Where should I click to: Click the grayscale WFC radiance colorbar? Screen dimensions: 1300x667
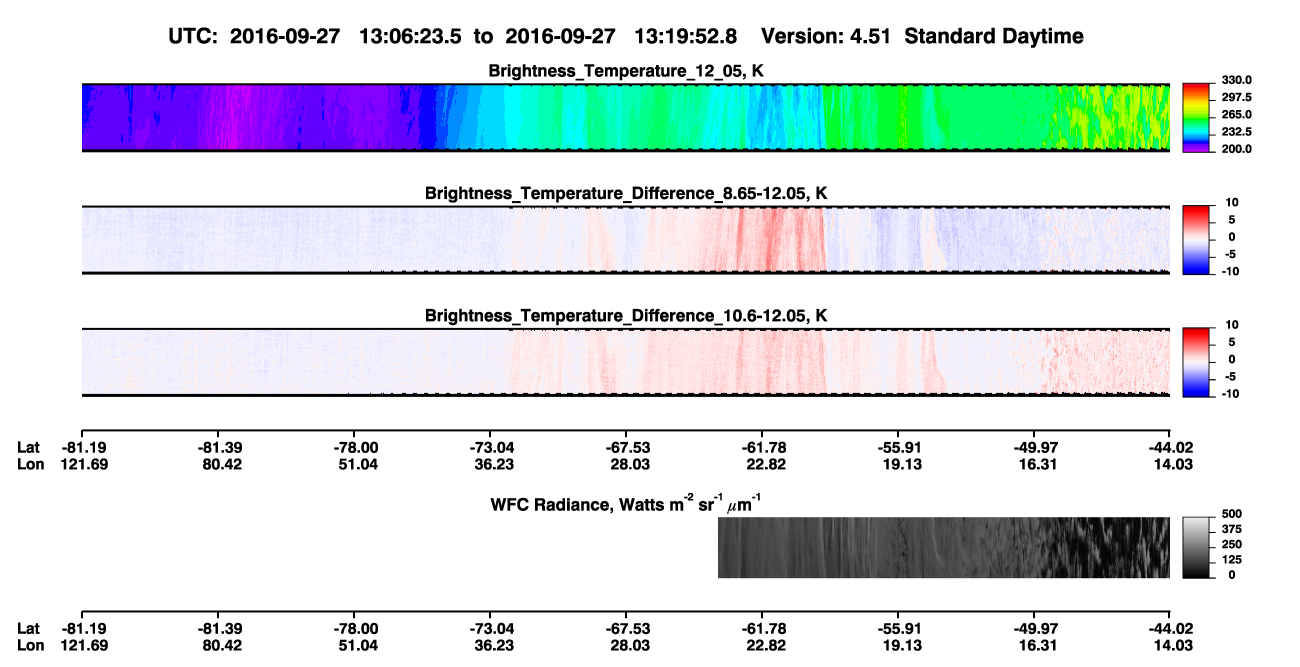coord(1197,547)
